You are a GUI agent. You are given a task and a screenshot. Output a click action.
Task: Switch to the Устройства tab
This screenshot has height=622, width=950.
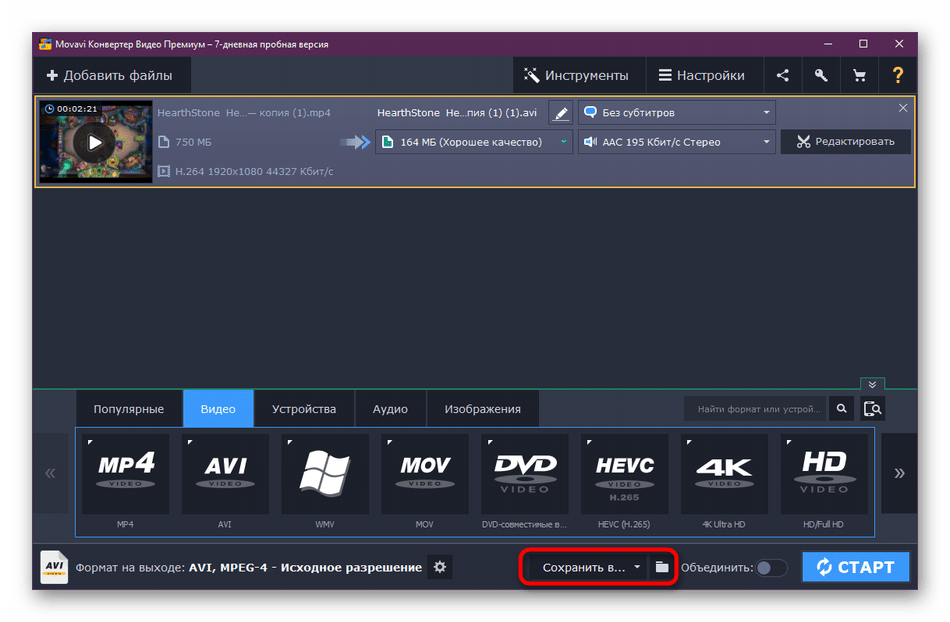pos(304,409)
